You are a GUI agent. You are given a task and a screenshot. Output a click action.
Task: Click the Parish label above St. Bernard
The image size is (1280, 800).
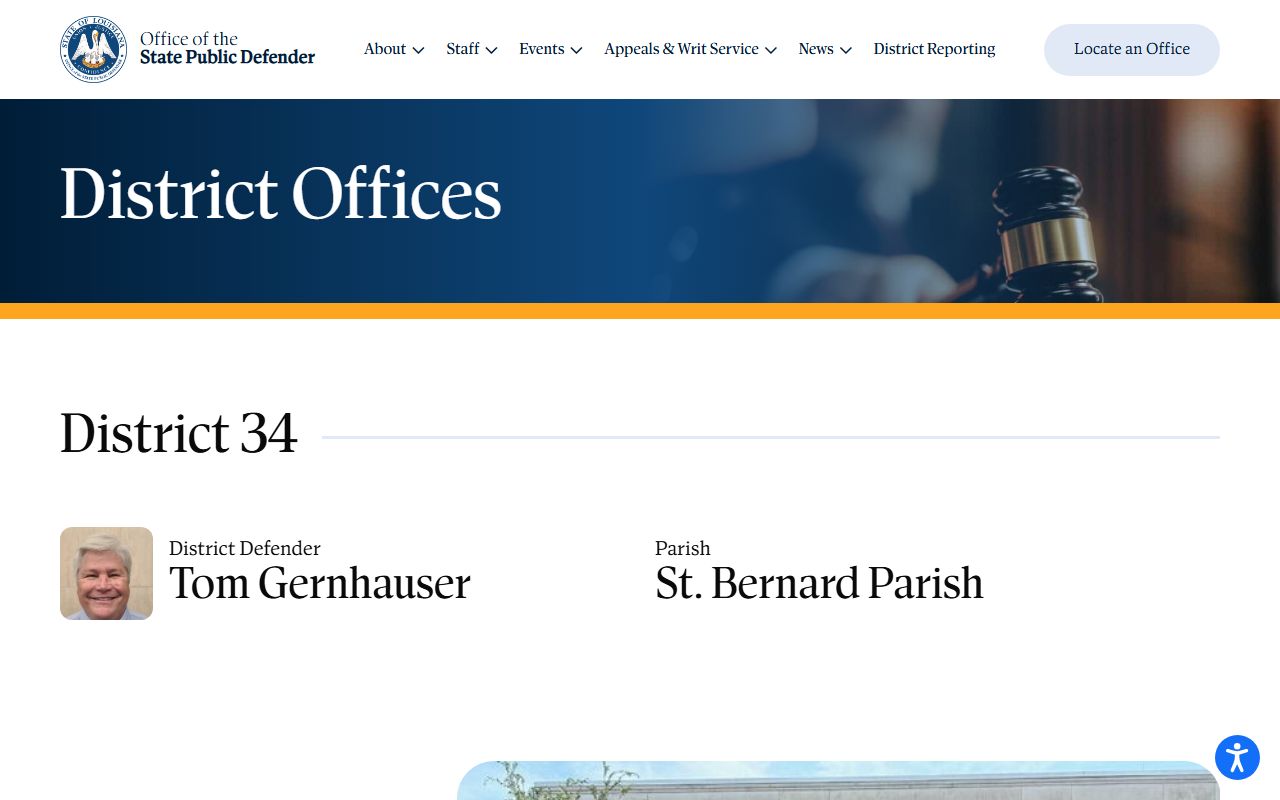coord(683,548)
